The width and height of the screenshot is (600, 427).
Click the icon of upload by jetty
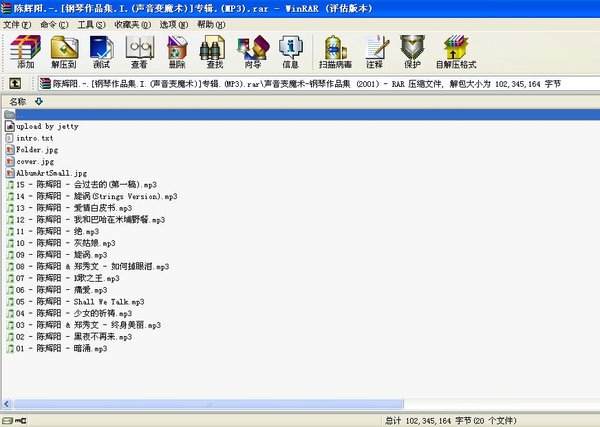[10, 126]
